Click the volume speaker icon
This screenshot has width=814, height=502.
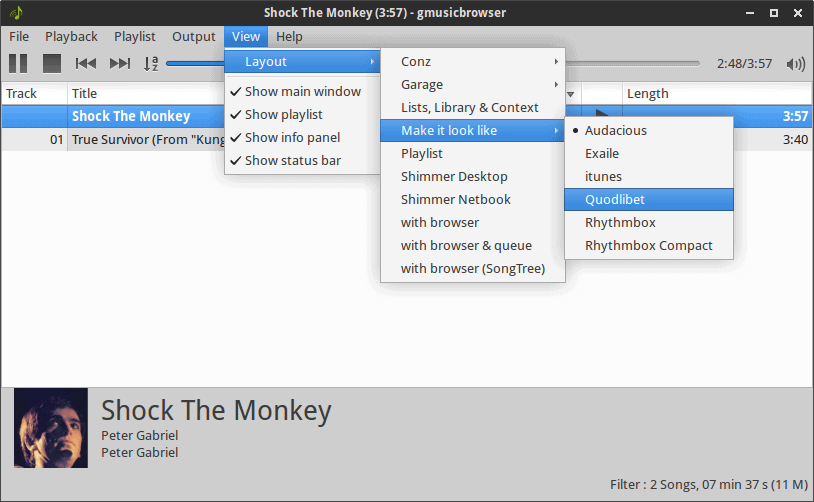(795, 64)
